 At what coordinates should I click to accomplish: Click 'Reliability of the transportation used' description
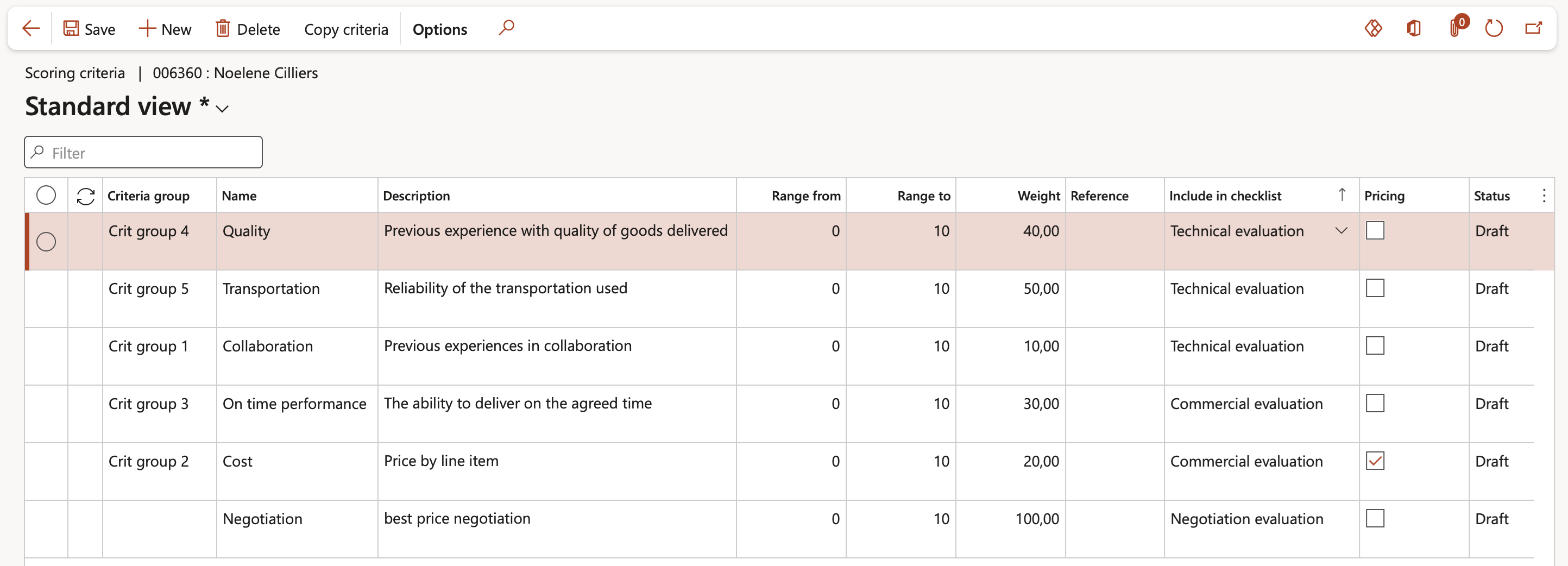click(505, 288)
